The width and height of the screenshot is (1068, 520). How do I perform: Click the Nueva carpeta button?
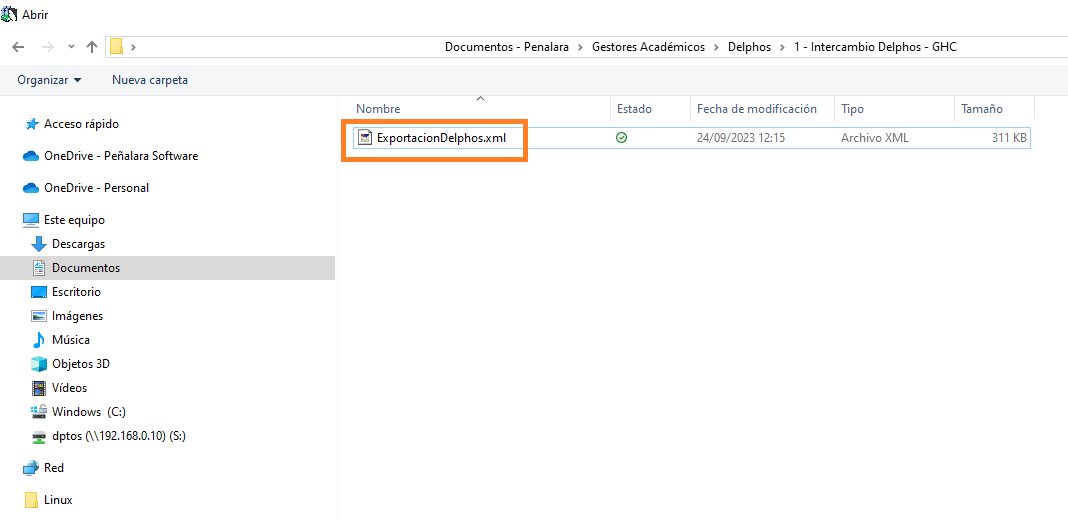coord(149,80)
